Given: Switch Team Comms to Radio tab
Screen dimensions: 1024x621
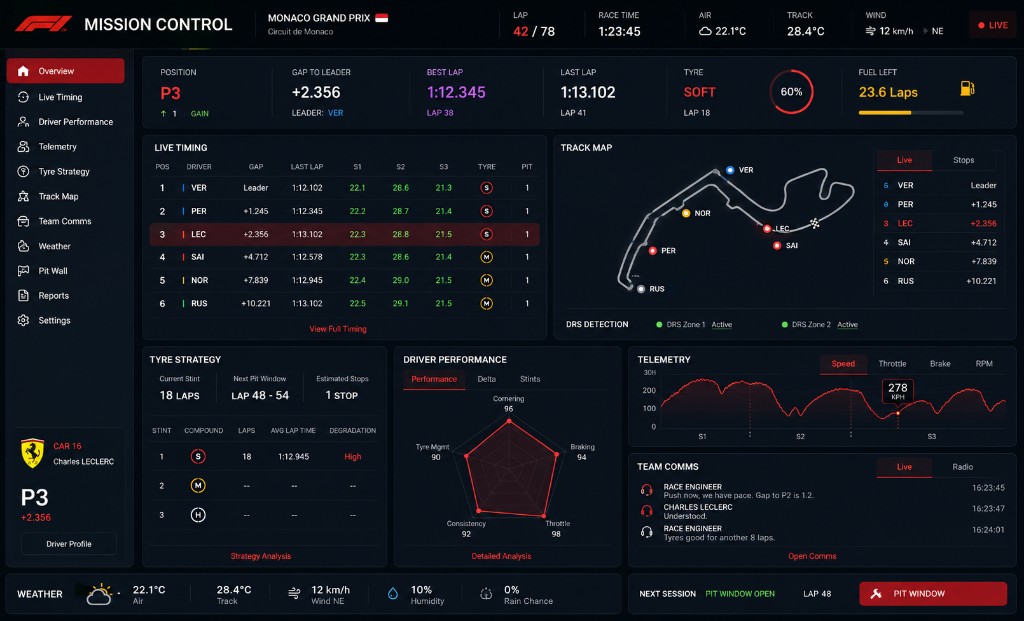Looking at the screenshot, I should (963, 467).
